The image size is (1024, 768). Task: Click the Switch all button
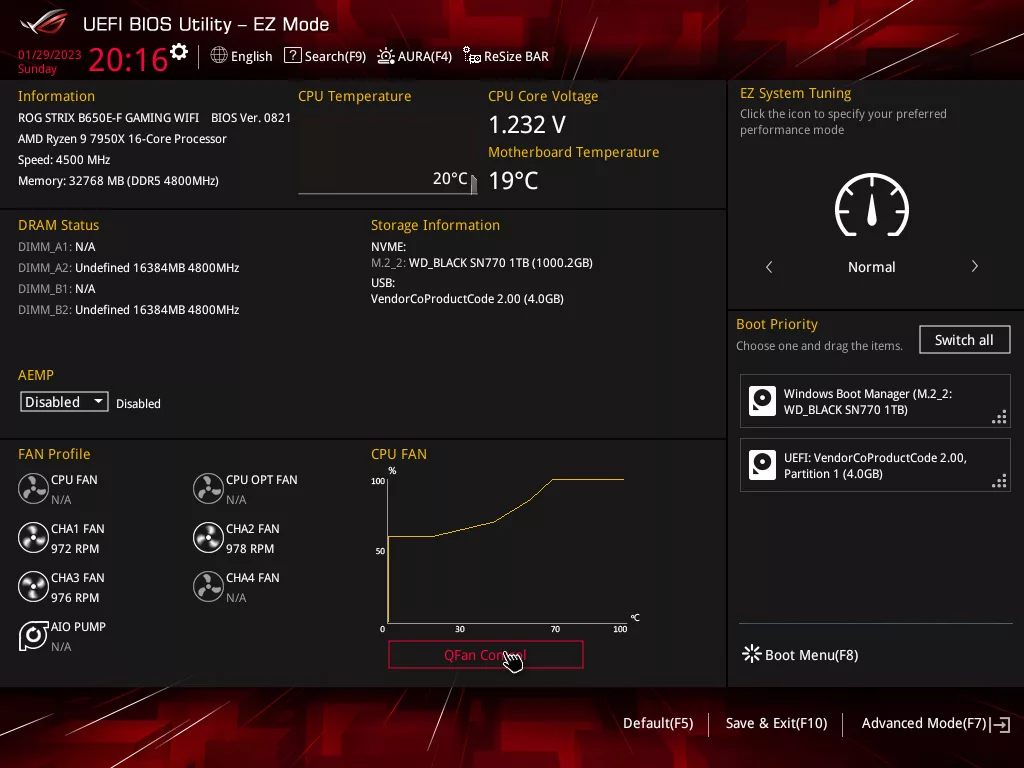click(x=963, y=339)
